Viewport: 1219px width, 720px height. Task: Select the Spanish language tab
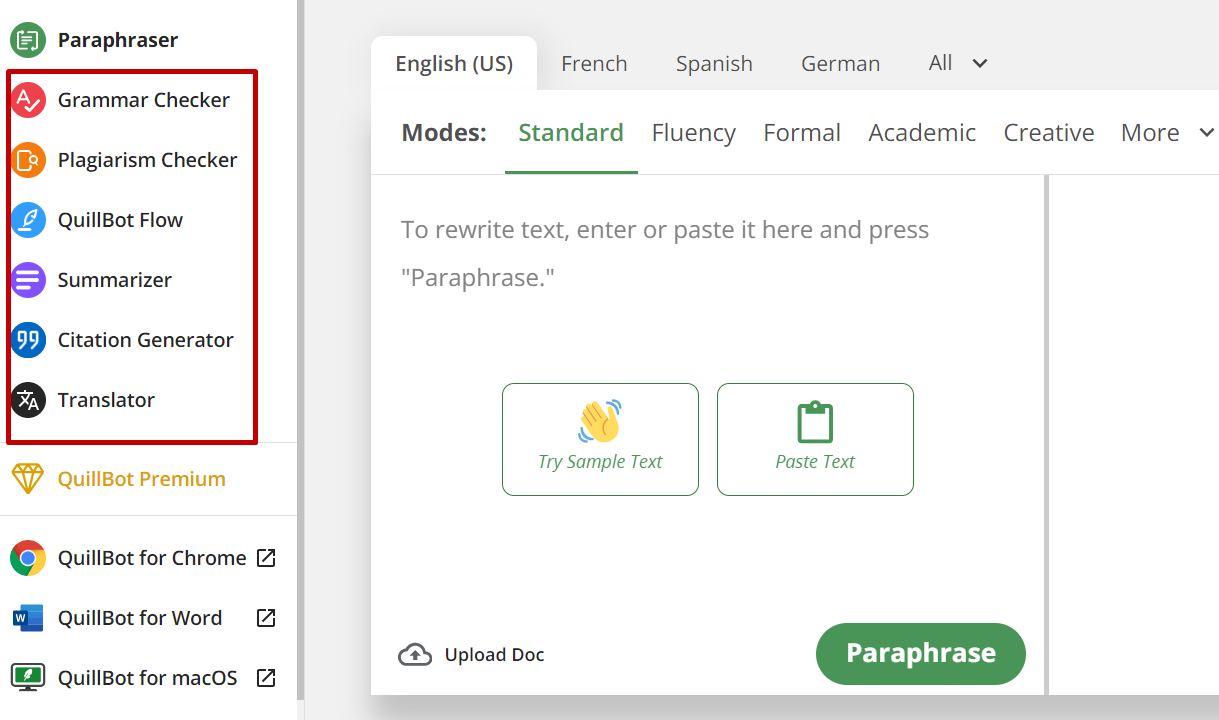(x=714, y=64)
